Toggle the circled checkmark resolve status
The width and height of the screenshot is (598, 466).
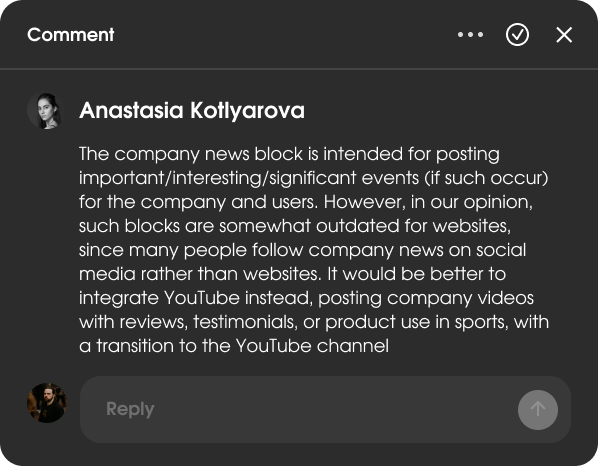click(517, 35)
